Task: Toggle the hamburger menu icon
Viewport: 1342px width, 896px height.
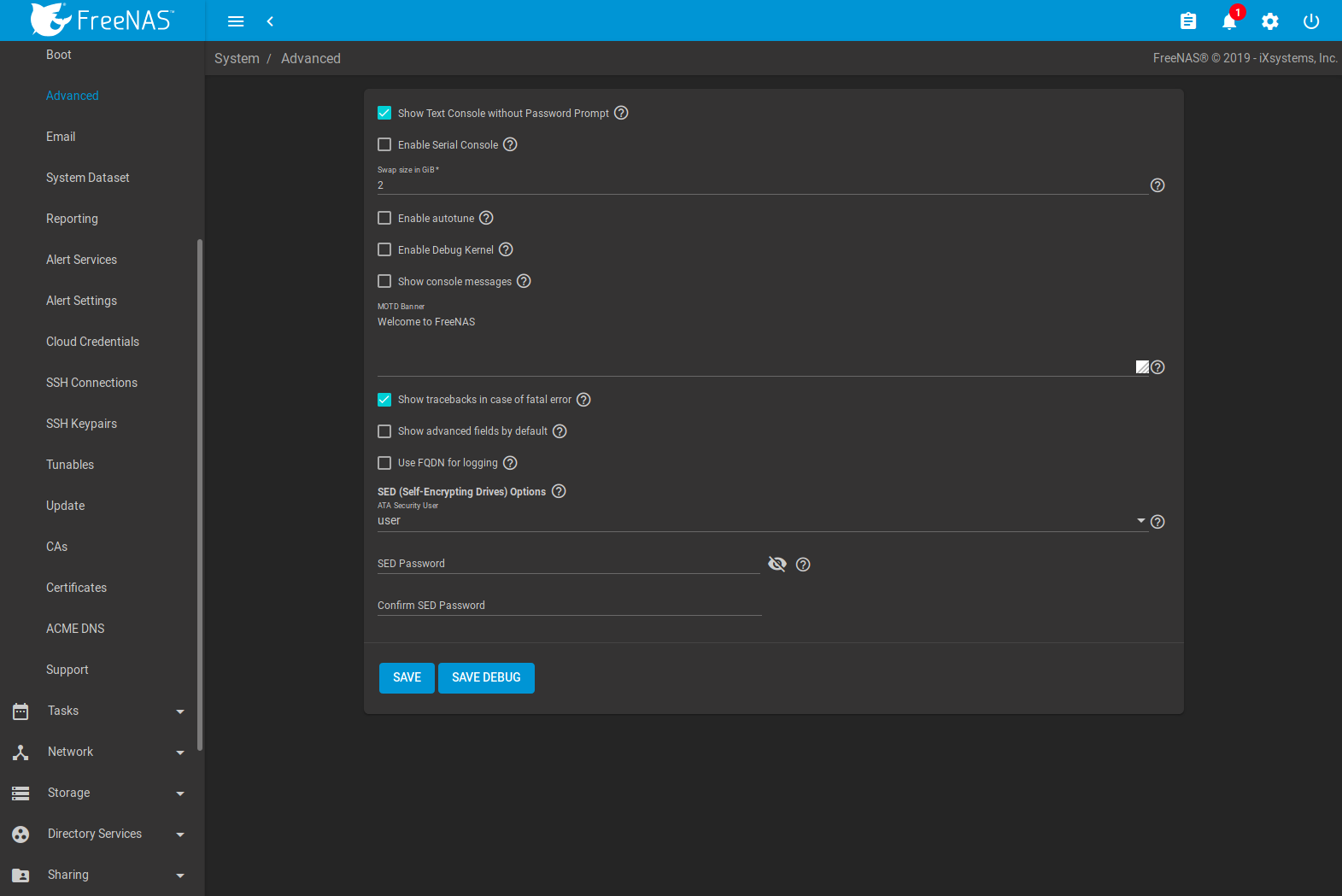Action: pos(236,21)
